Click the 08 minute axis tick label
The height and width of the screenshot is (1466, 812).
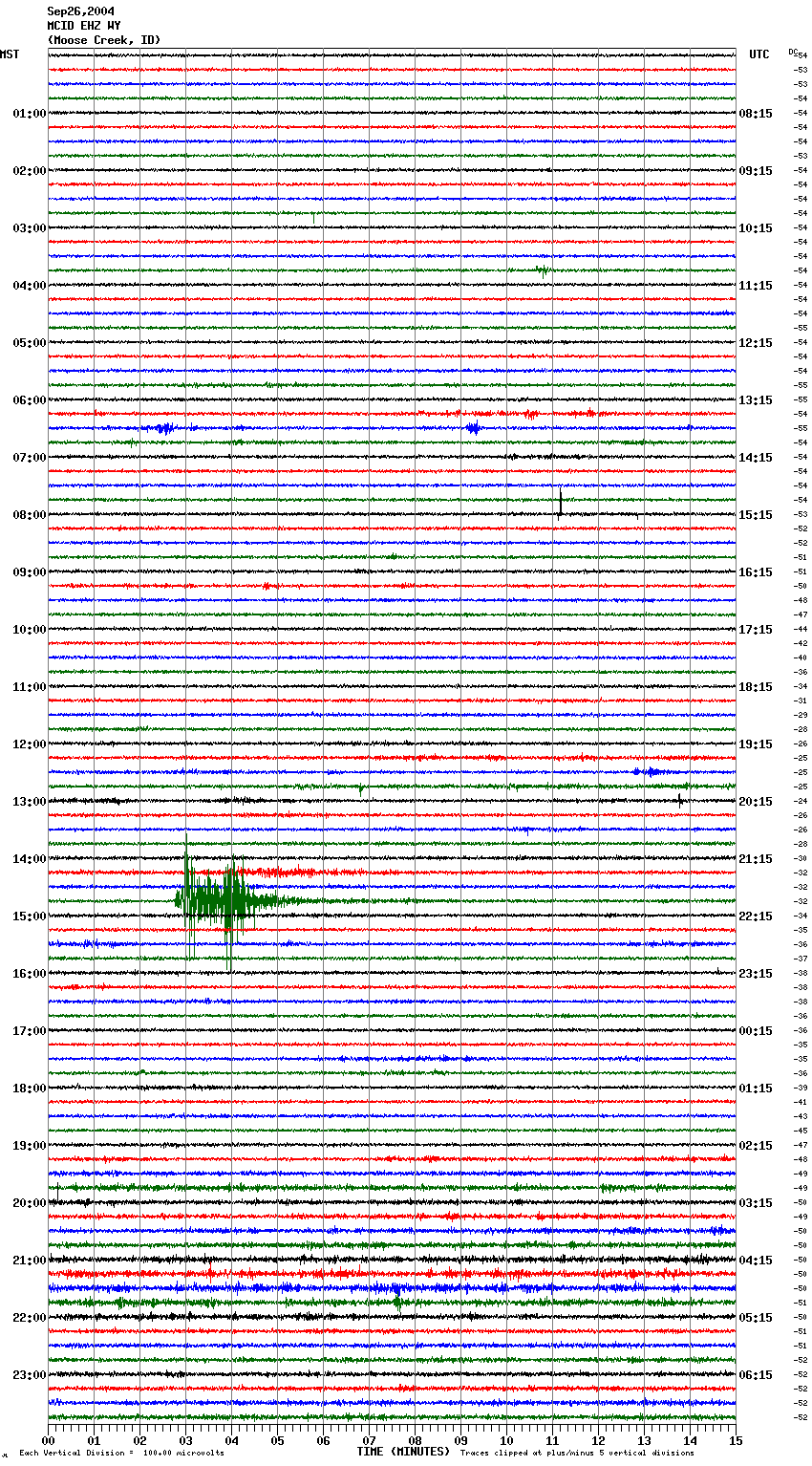(415, 1440)
